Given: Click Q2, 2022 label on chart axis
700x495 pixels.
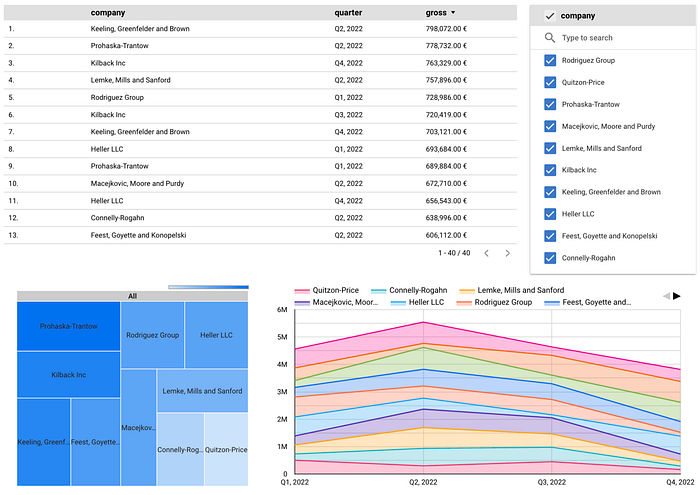Looking at the screenshot, I should (x=423, y=483).
